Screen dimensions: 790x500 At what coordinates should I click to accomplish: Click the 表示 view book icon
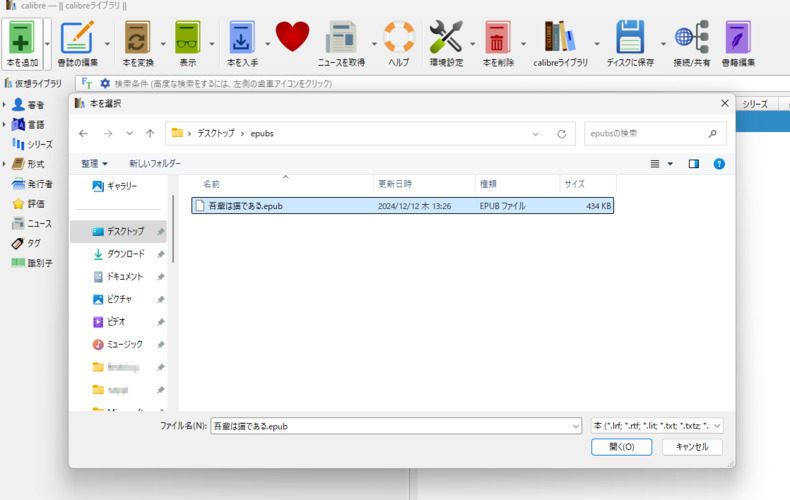click(x=187, y=37)
